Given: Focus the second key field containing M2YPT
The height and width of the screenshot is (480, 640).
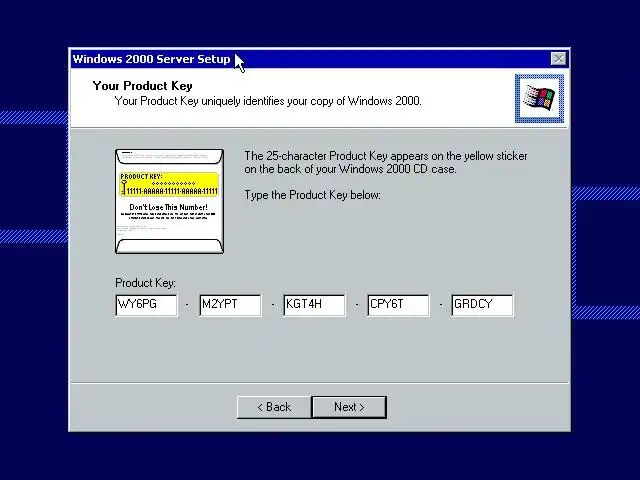Looking at the screenshot, I should [x=231, y=305].
